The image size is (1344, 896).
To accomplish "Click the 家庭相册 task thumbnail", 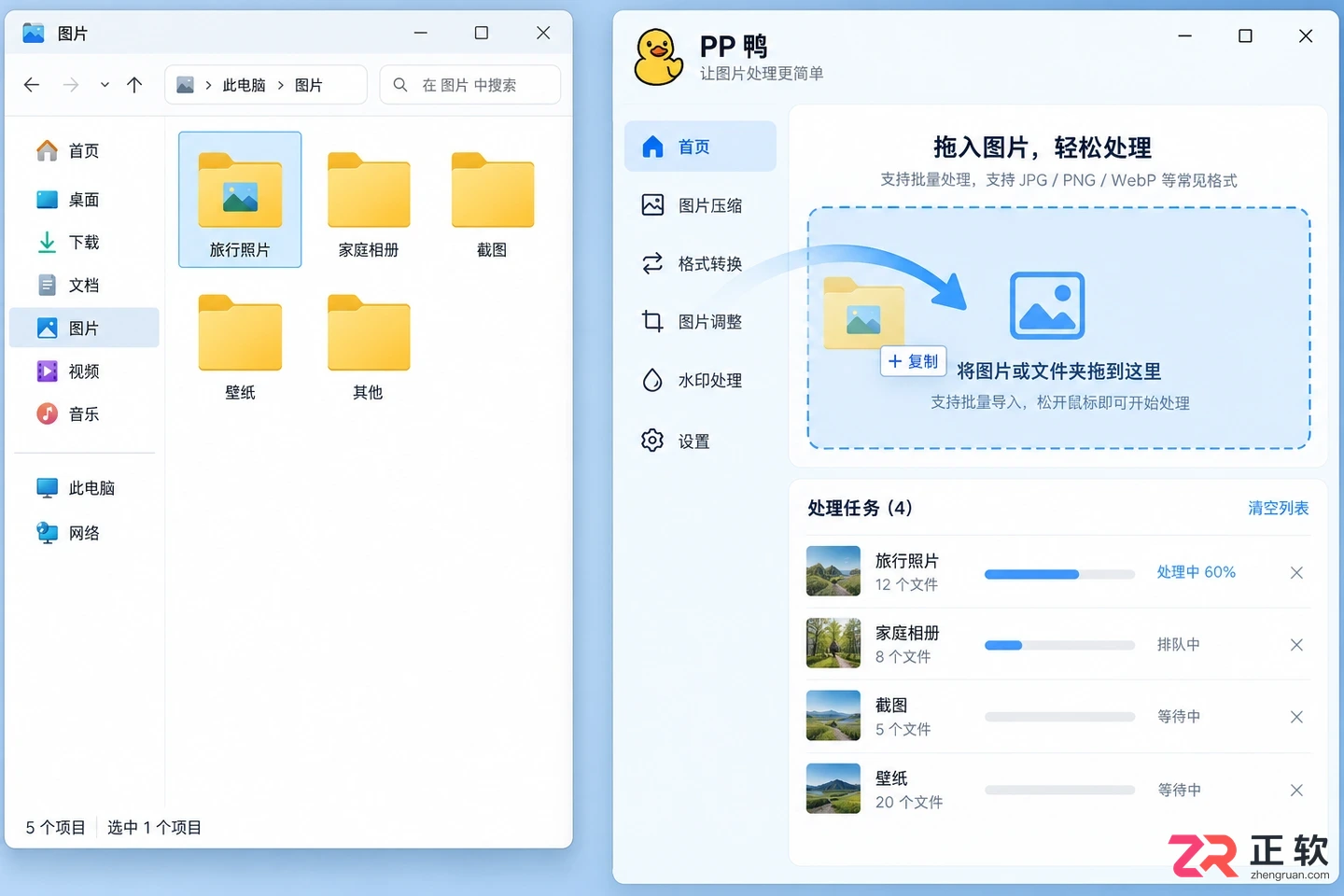I will pyautogui.click(x=833, y=643).
